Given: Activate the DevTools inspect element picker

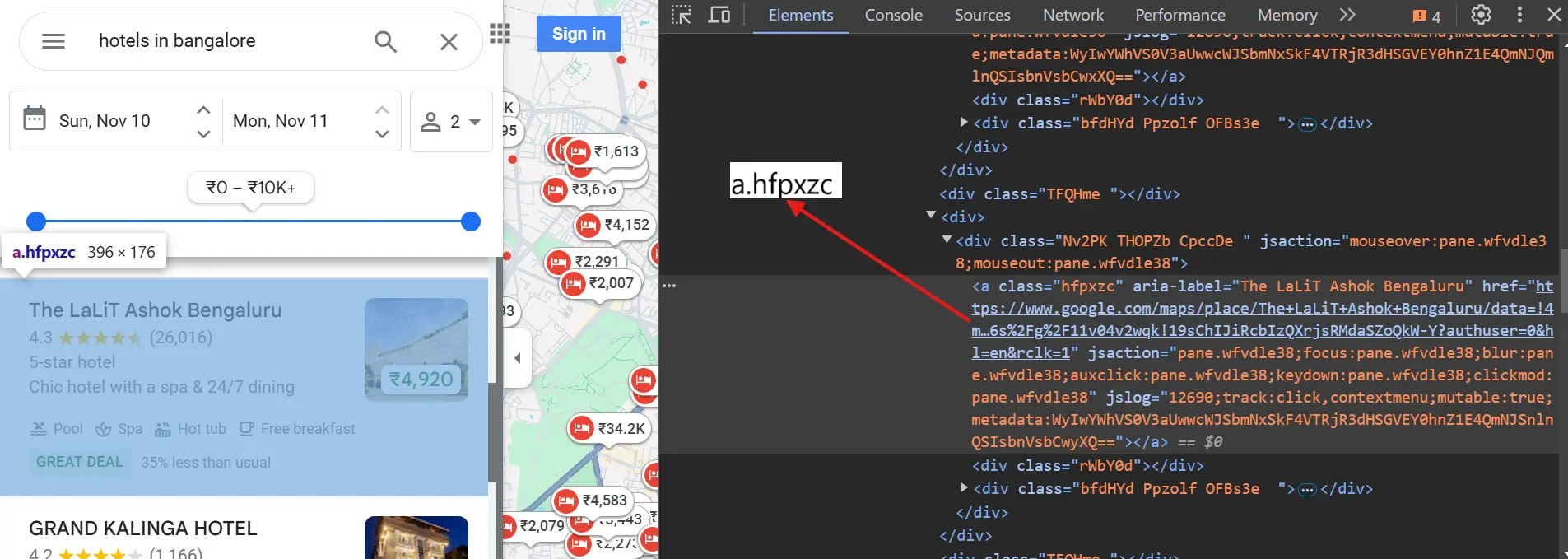Looking at the screenshot, I should [x=681, y=15].
